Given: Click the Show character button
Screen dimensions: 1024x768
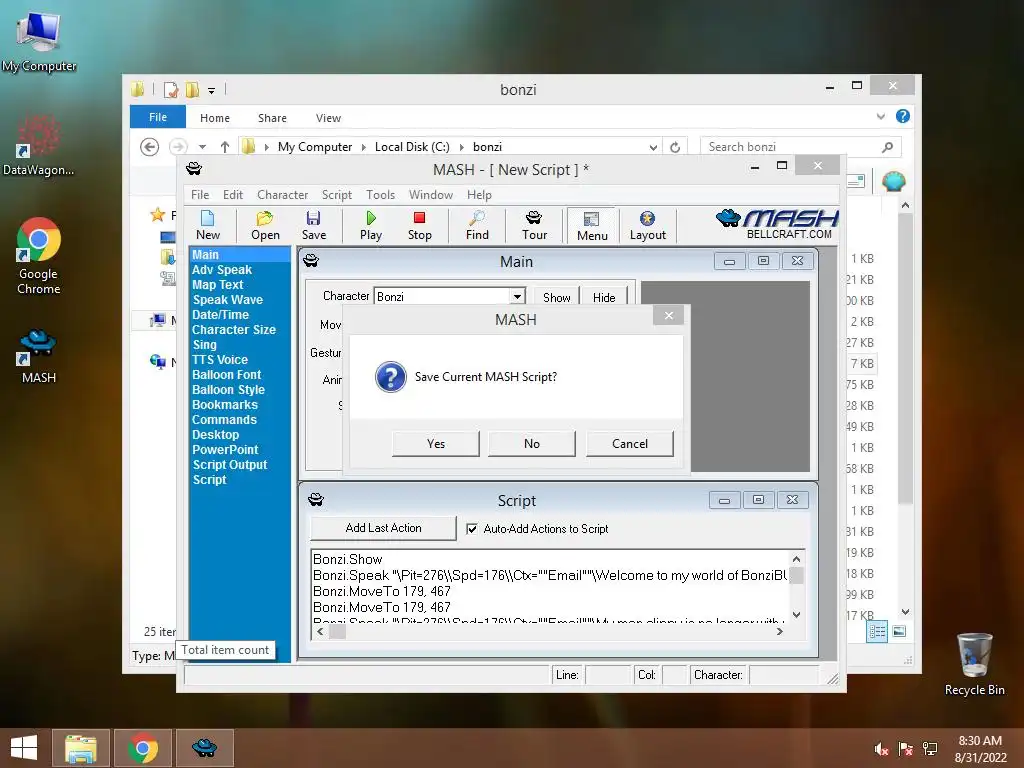Looking at the screenshot, I should (556, 297).
